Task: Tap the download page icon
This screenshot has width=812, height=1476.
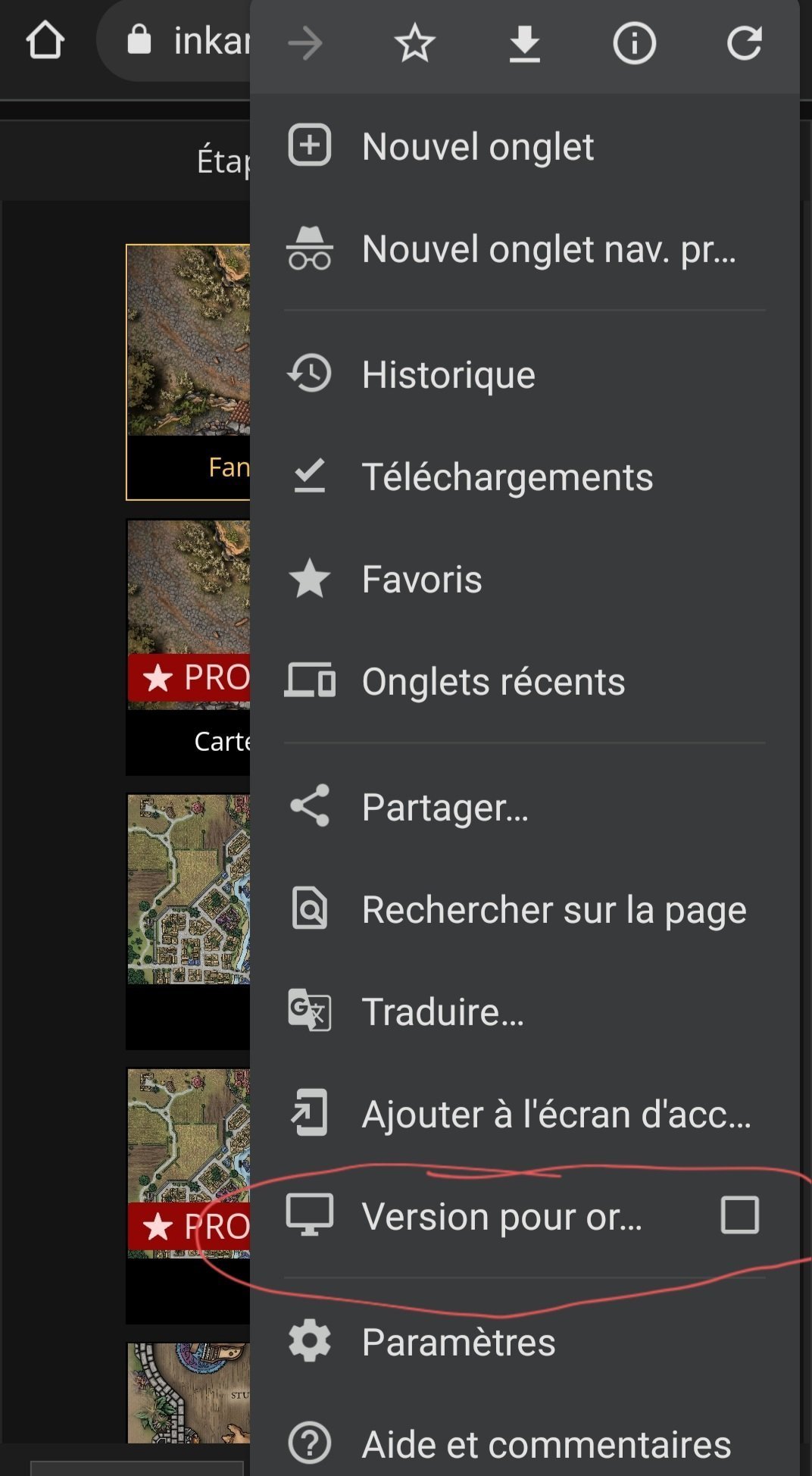Action: [524, 43]
